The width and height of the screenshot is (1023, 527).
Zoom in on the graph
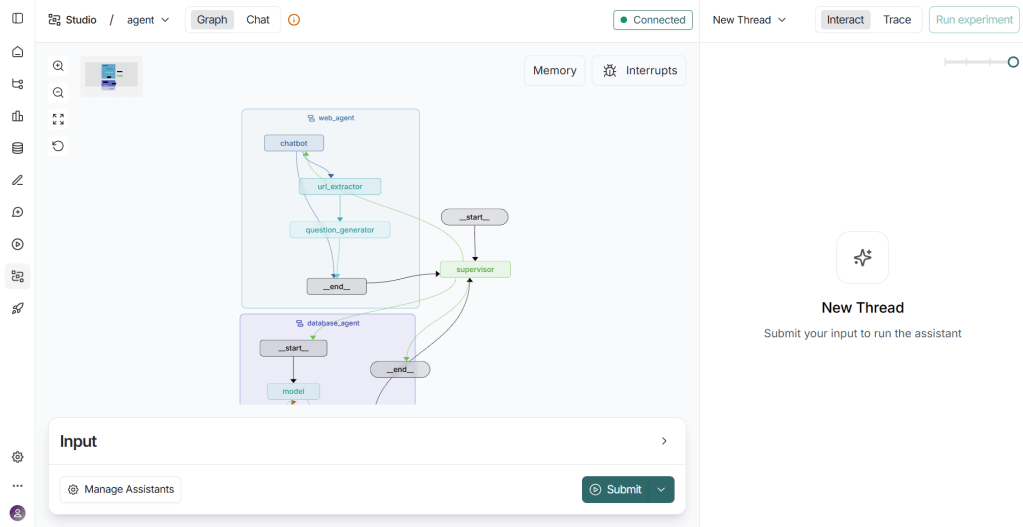[58, 66]
